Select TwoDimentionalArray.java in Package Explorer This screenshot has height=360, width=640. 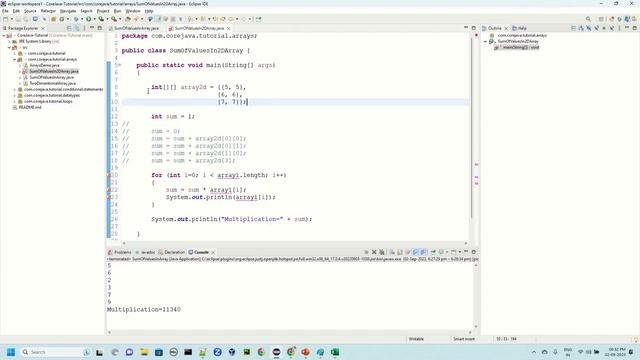[53, 83]
